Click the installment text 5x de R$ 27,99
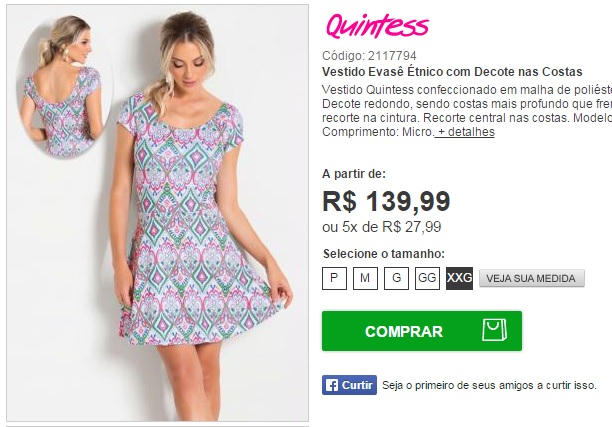 point(391,227)
